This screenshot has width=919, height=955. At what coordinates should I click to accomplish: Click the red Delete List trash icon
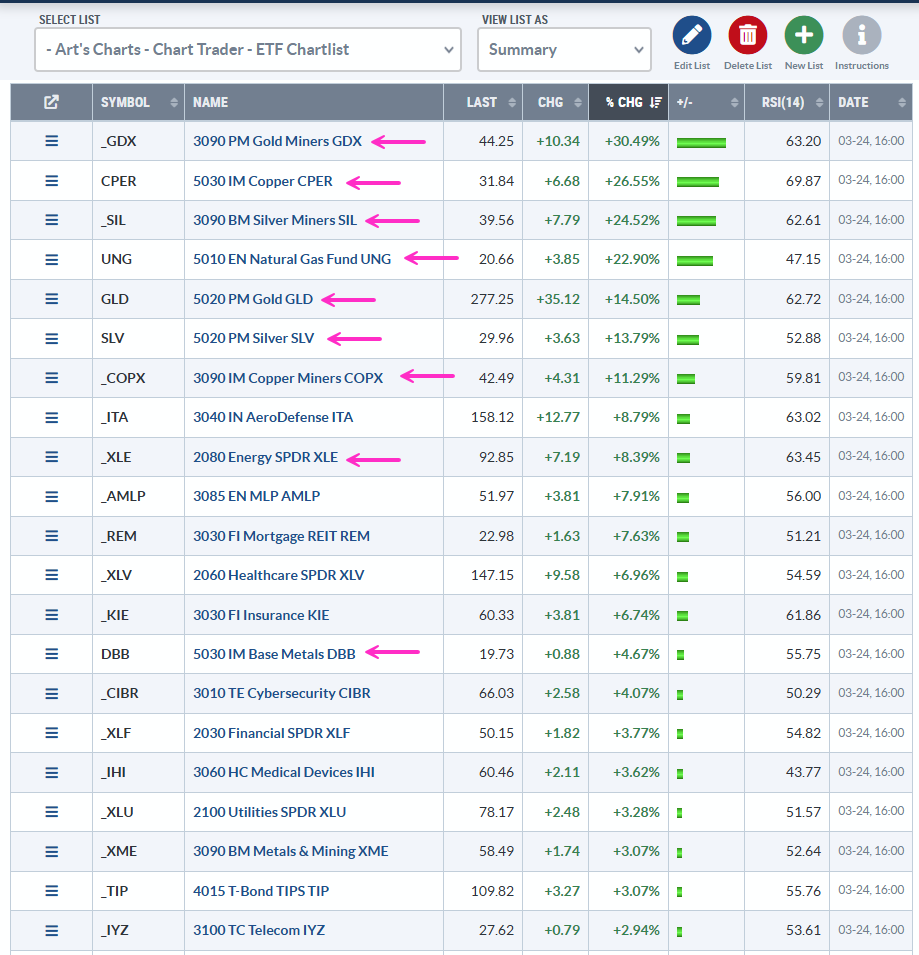click(x=747, y=35)
